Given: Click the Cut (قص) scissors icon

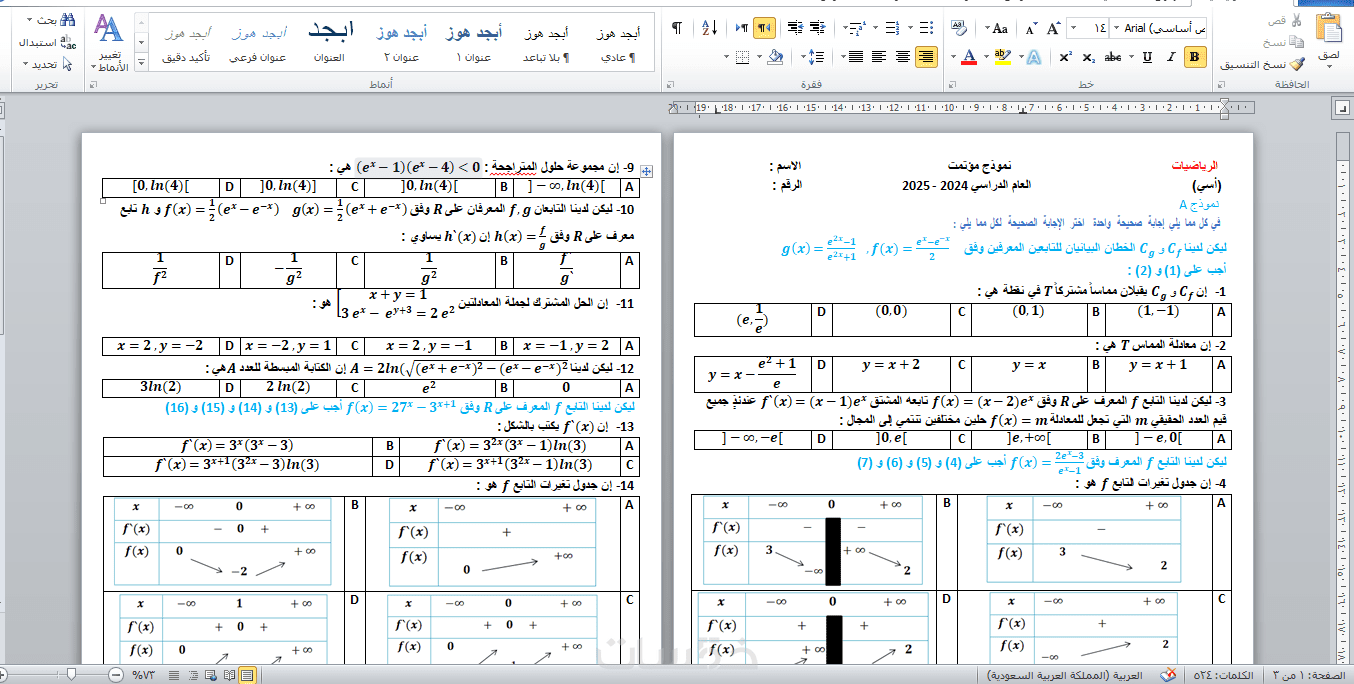Looking at the screenshot, I should click(x=1295, y=20).
